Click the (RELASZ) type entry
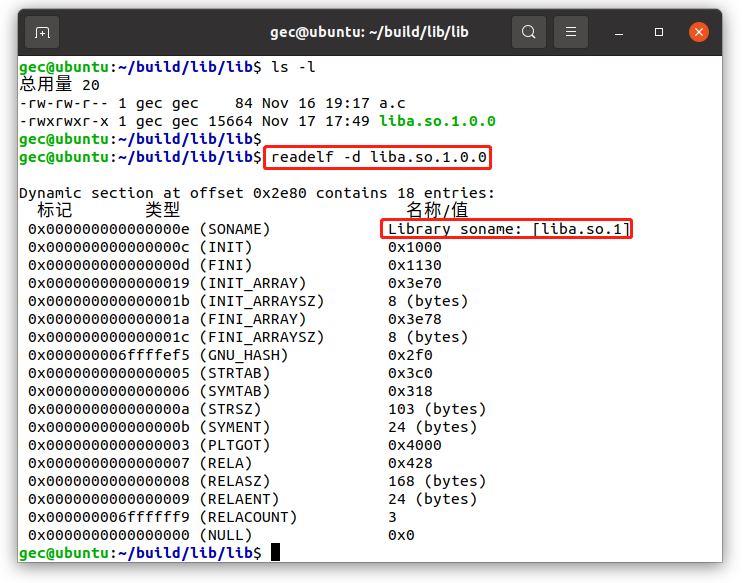The height and width of the screenshot is (583, 742). [235, 481]
